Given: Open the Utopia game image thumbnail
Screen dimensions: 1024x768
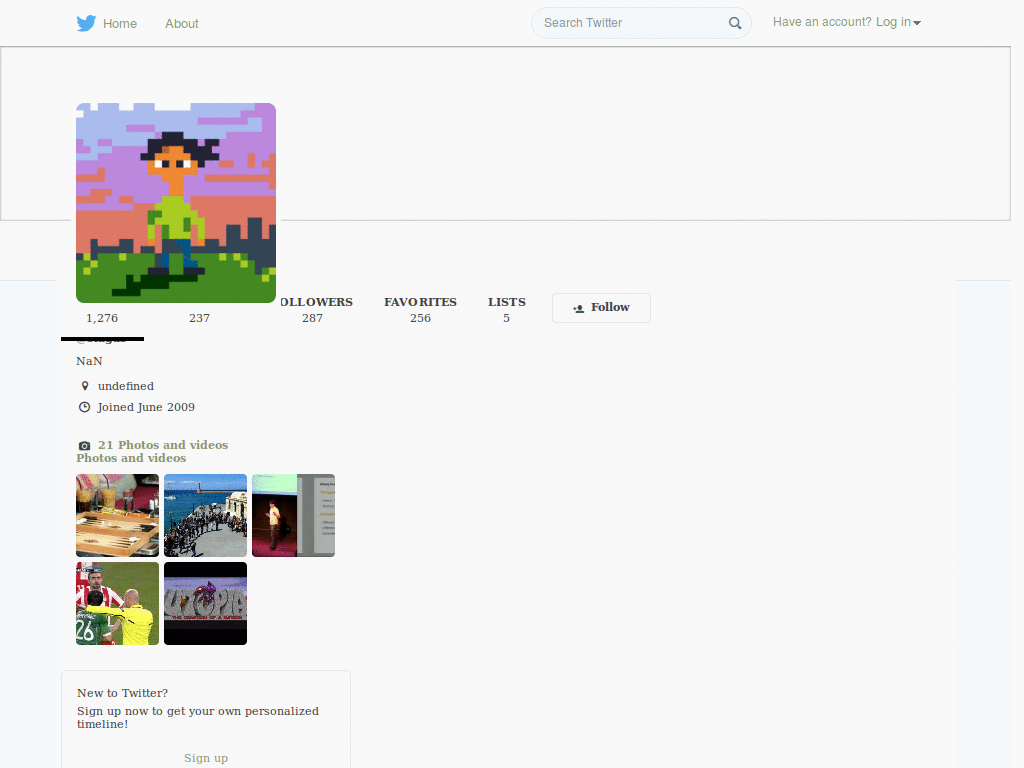Looking at the screenshot, I should click(206, 603).
